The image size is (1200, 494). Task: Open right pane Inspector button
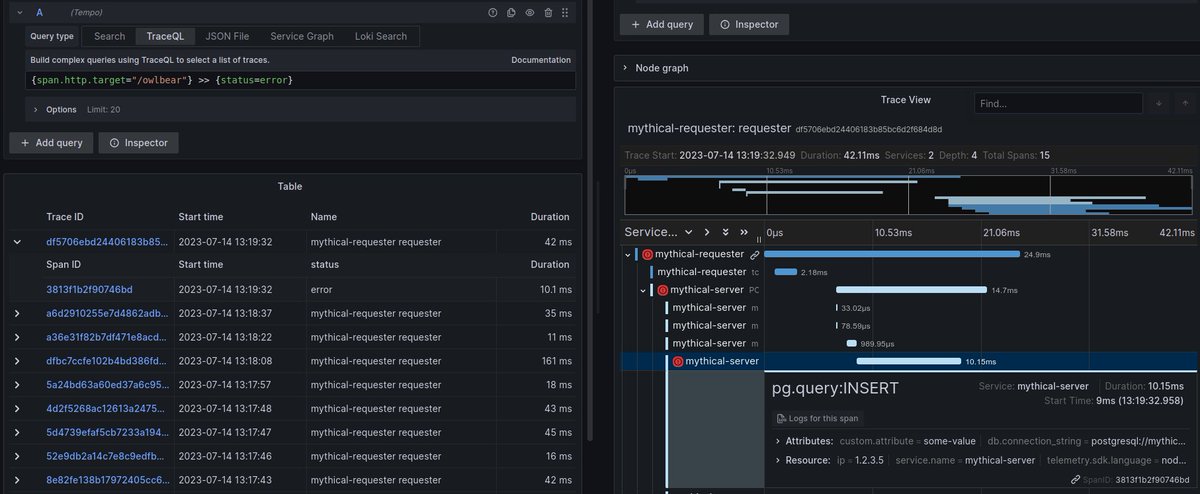click(x=749, y=24)
